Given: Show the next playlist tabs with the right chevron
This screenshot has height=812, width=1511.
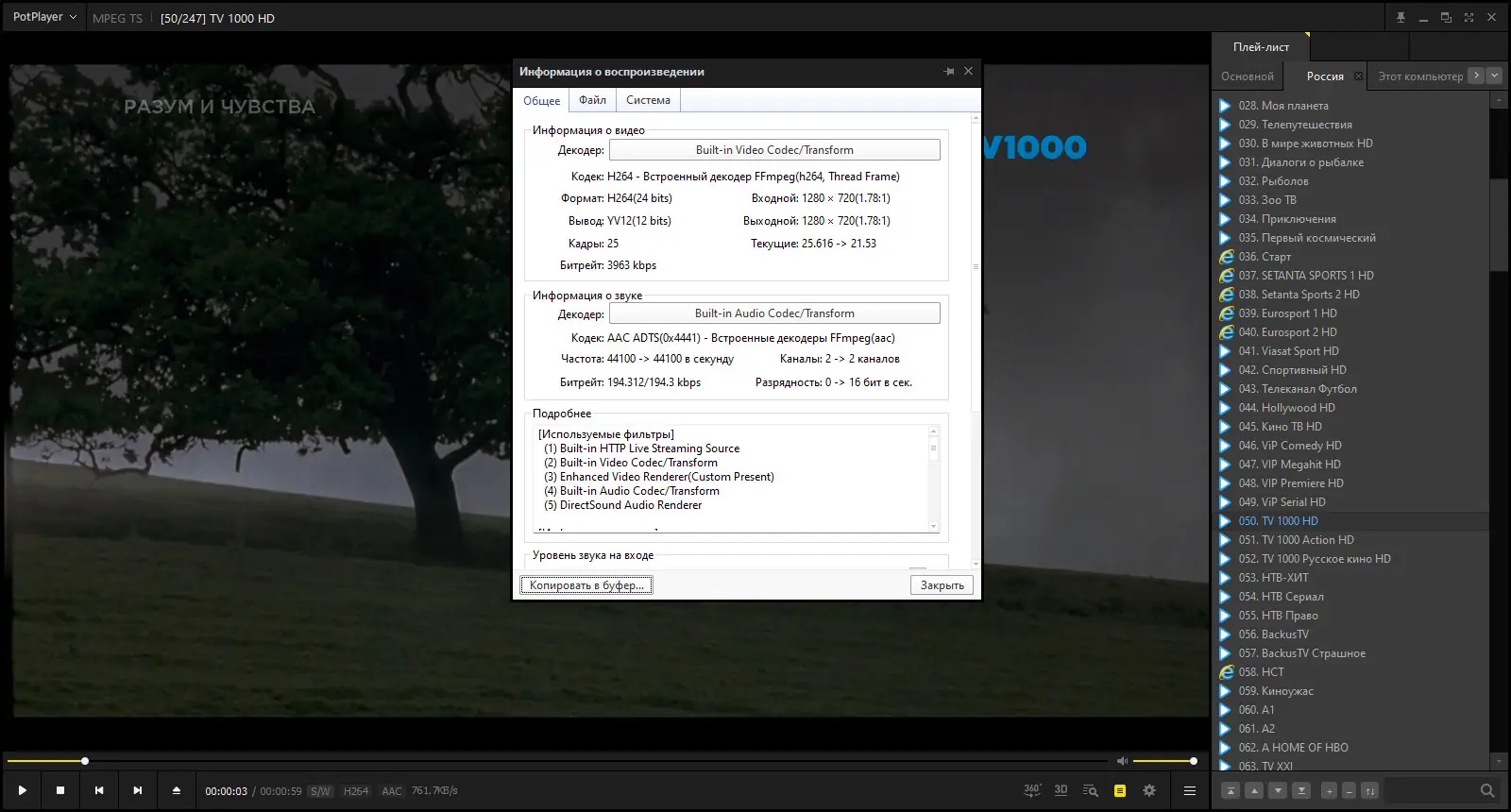Looking at the screenshot, I should (x=1476, y=76).
